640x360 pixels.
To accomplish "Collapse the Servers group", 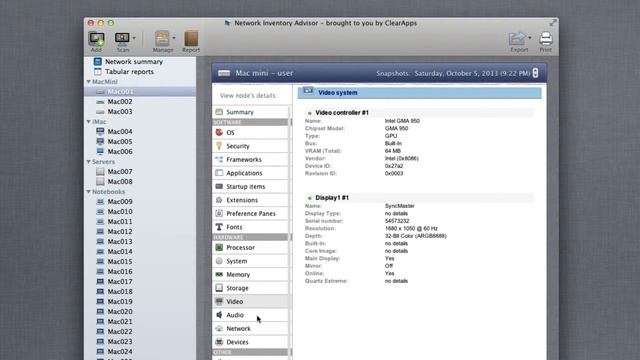I will [89, 162].
